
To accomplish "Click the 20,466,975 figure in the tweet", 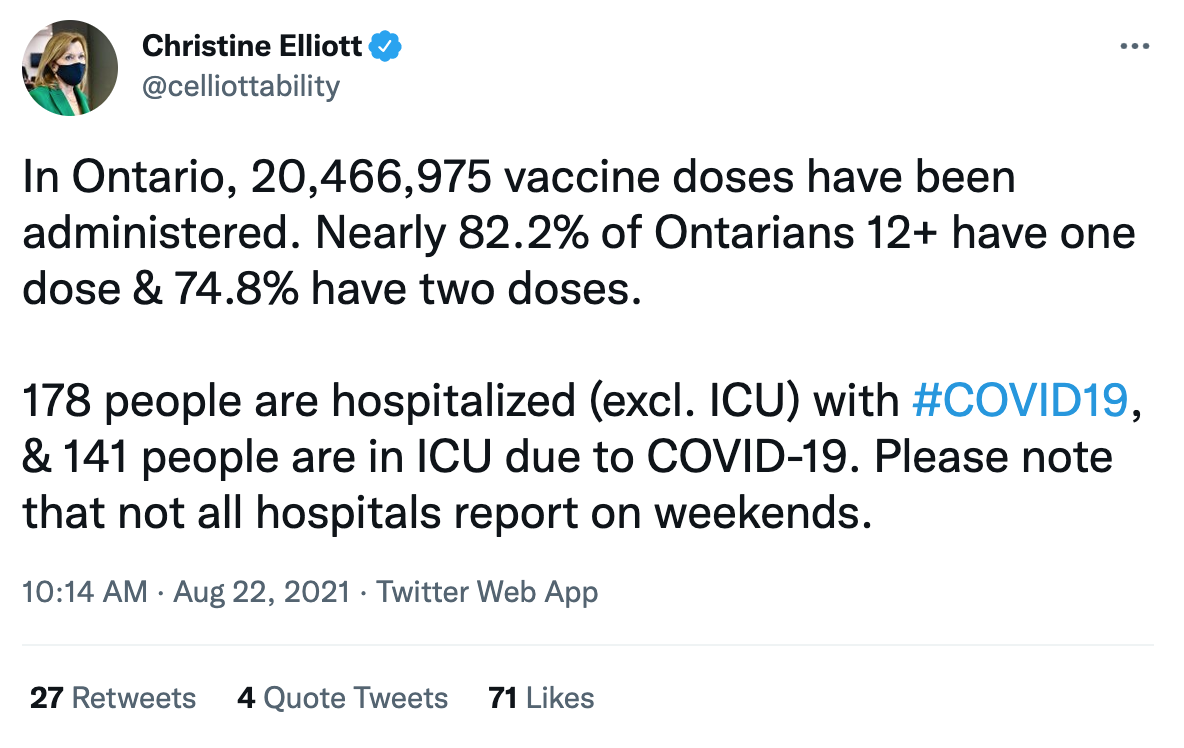I will coord(371,177).
